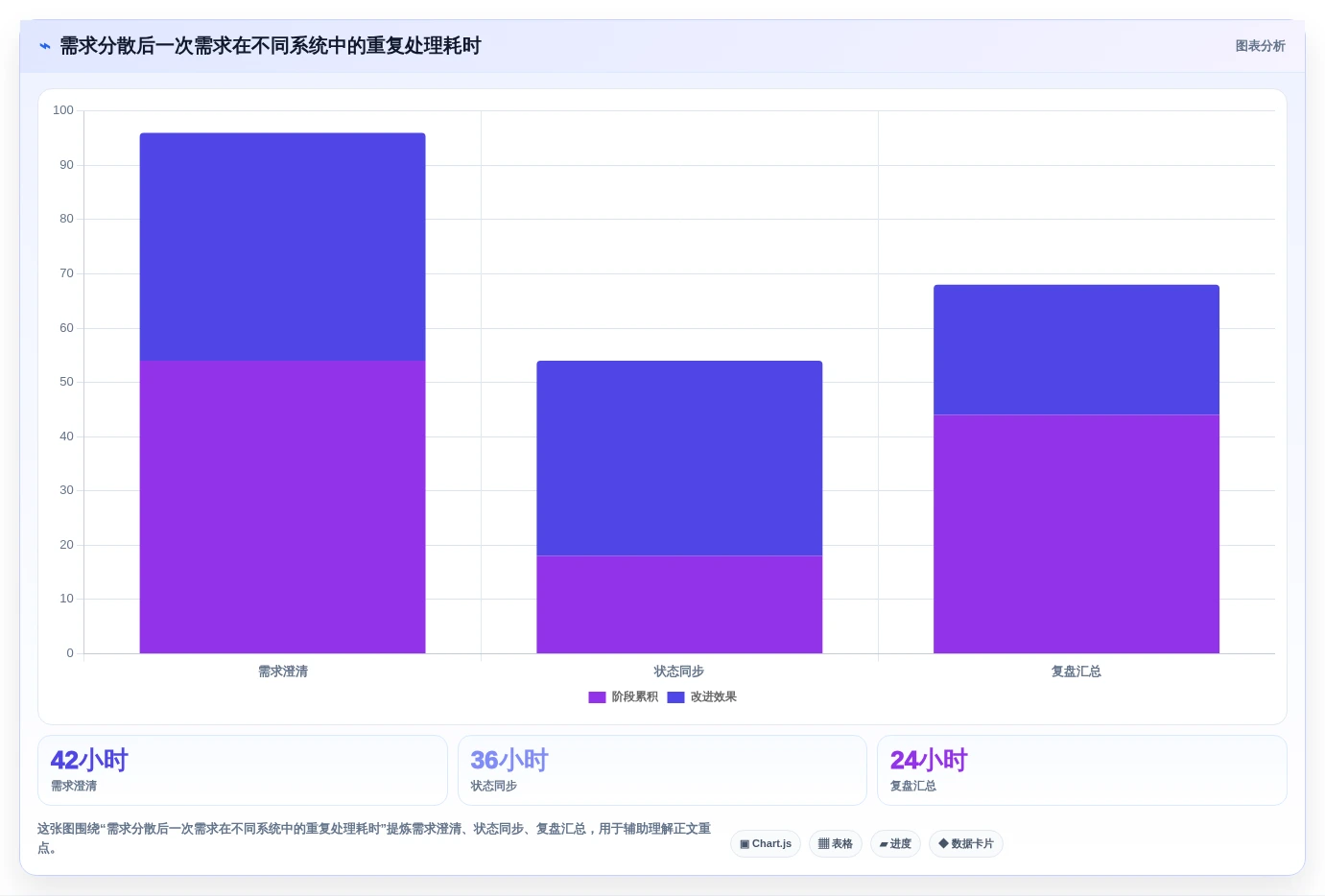Image resolution: width=1325 pixels, height=896 pixels.
Task: Click the chart title 需求分散后一次需求 text
Action: (271, 46)
